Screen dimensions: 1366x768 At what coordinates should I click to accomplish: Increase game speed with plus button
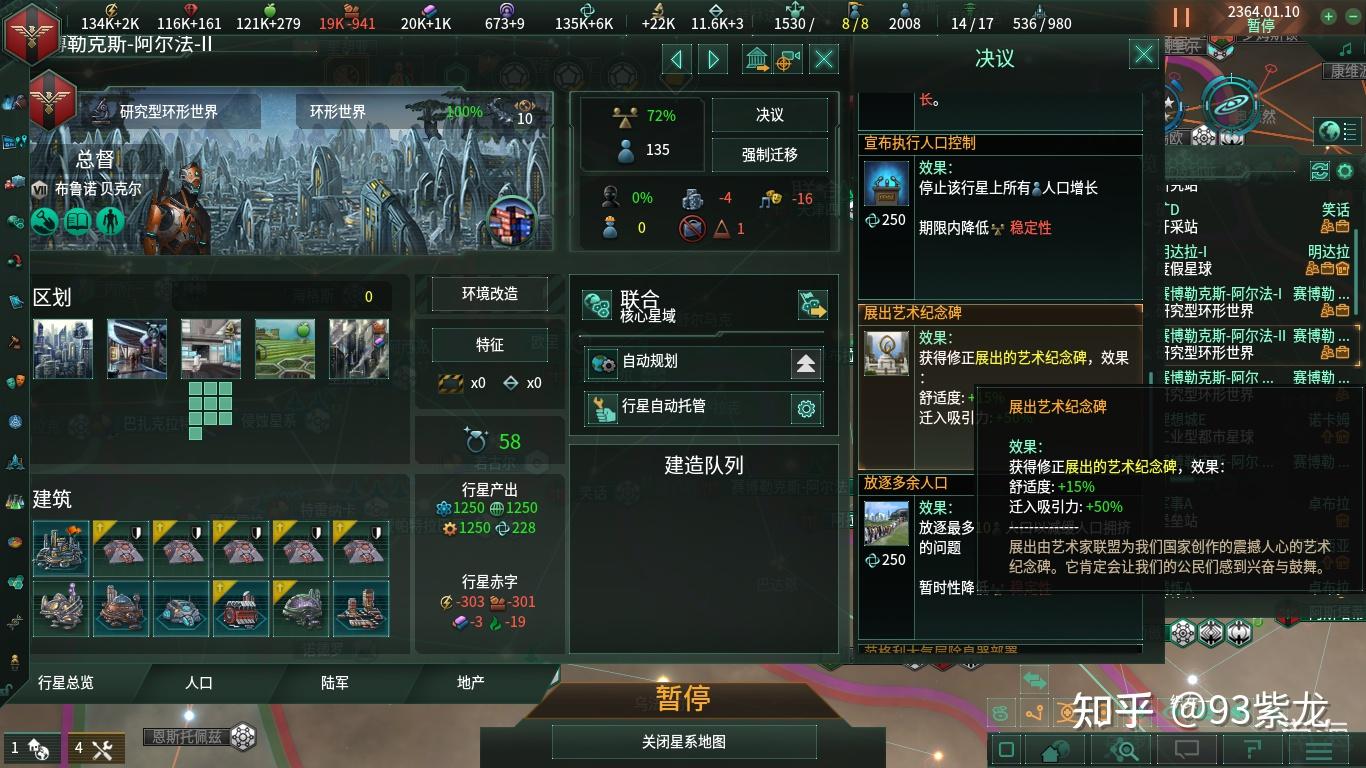pos(1327,16)
